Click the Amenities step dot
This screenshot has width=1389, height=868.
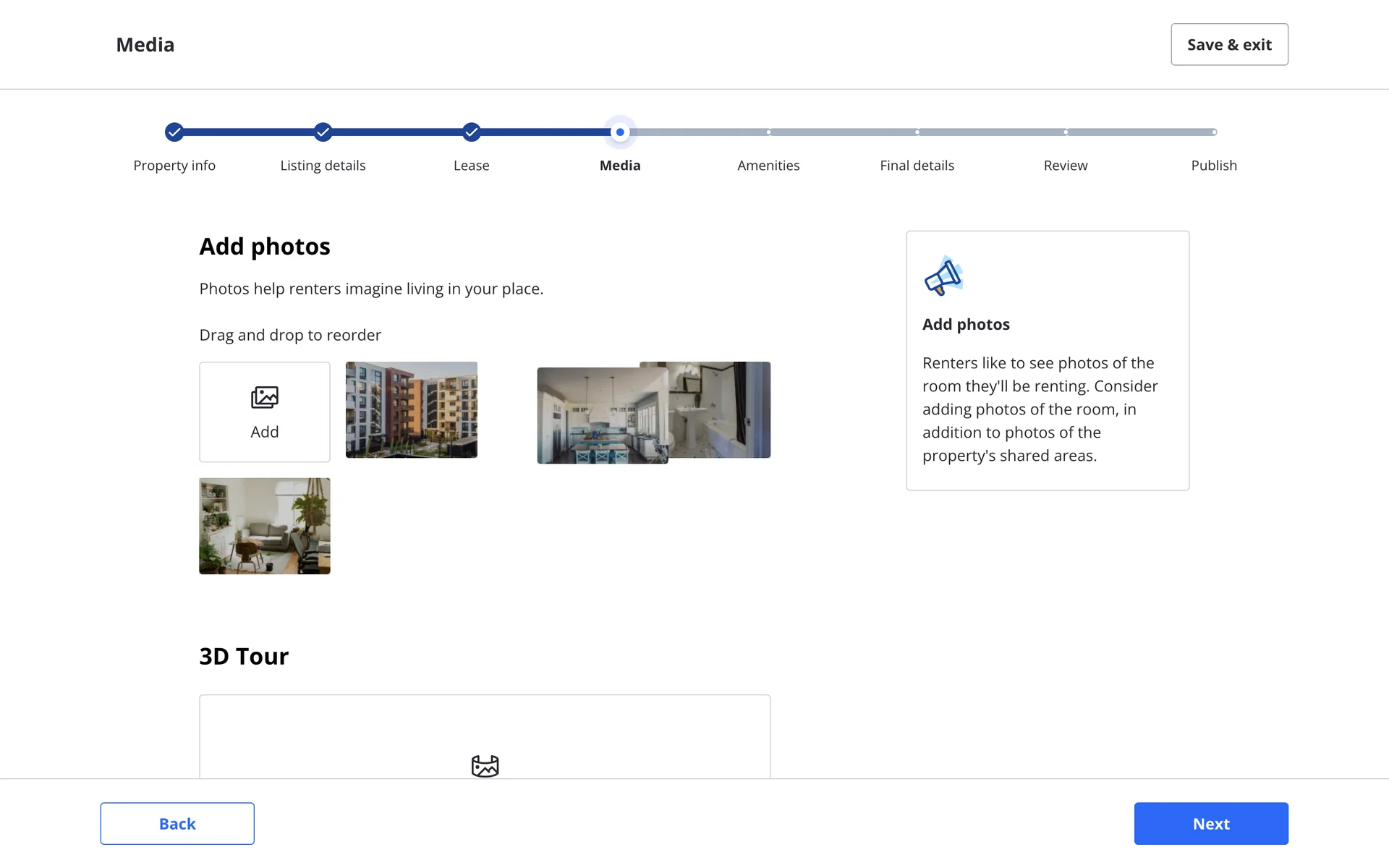pos(768,132)
